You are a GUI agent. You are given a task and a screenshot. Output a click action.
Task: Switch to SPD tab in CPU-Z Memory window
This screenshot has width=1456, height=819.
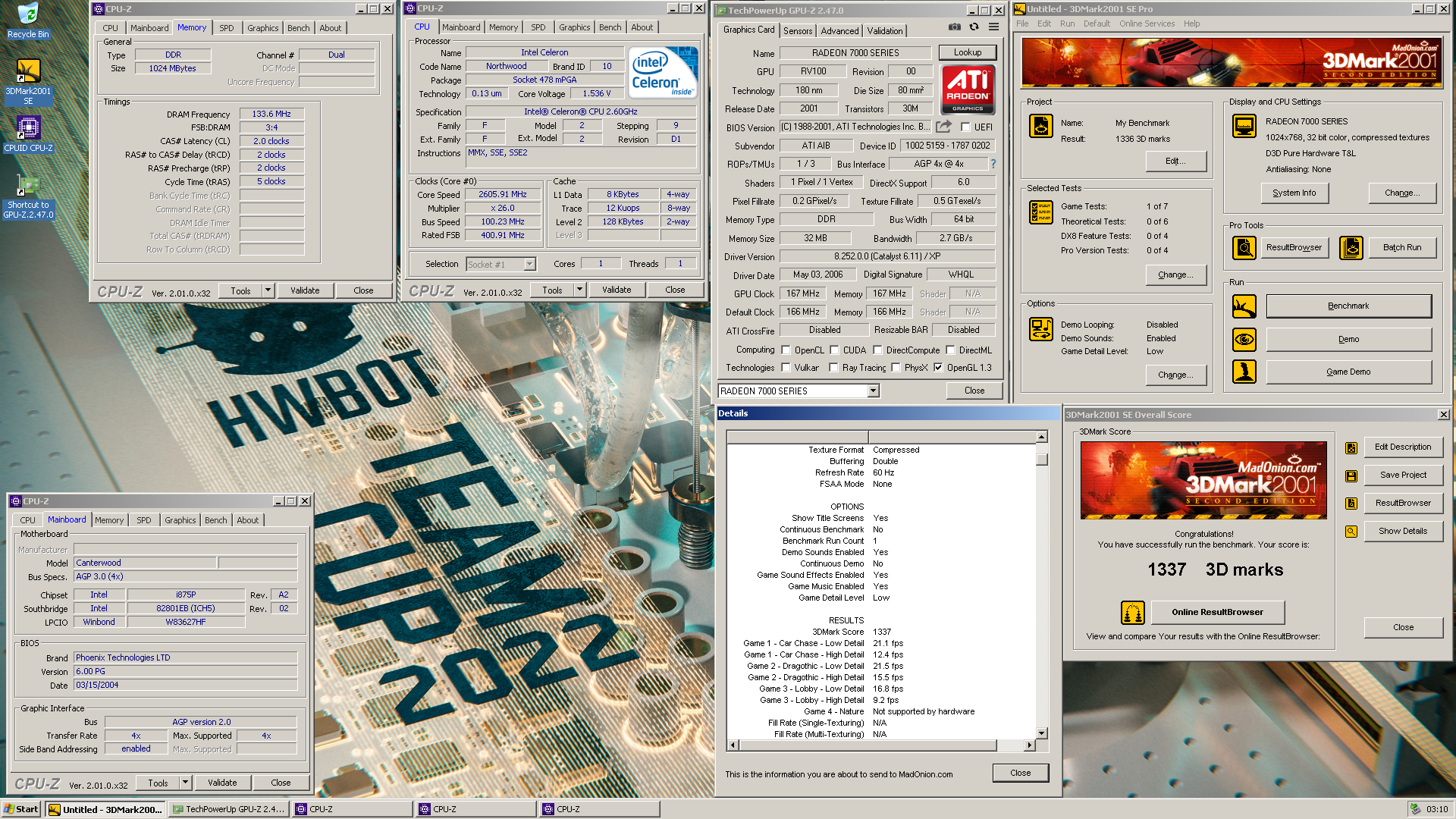pos(226,28)
